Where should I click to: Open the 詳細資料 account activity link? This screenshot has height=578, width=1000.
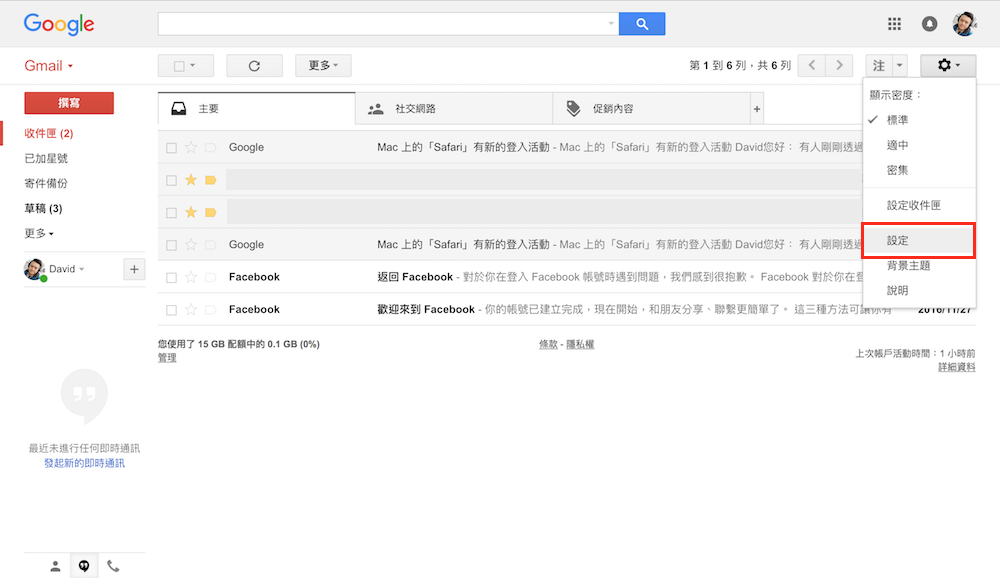pyautogui.click(x=956, y=367)
